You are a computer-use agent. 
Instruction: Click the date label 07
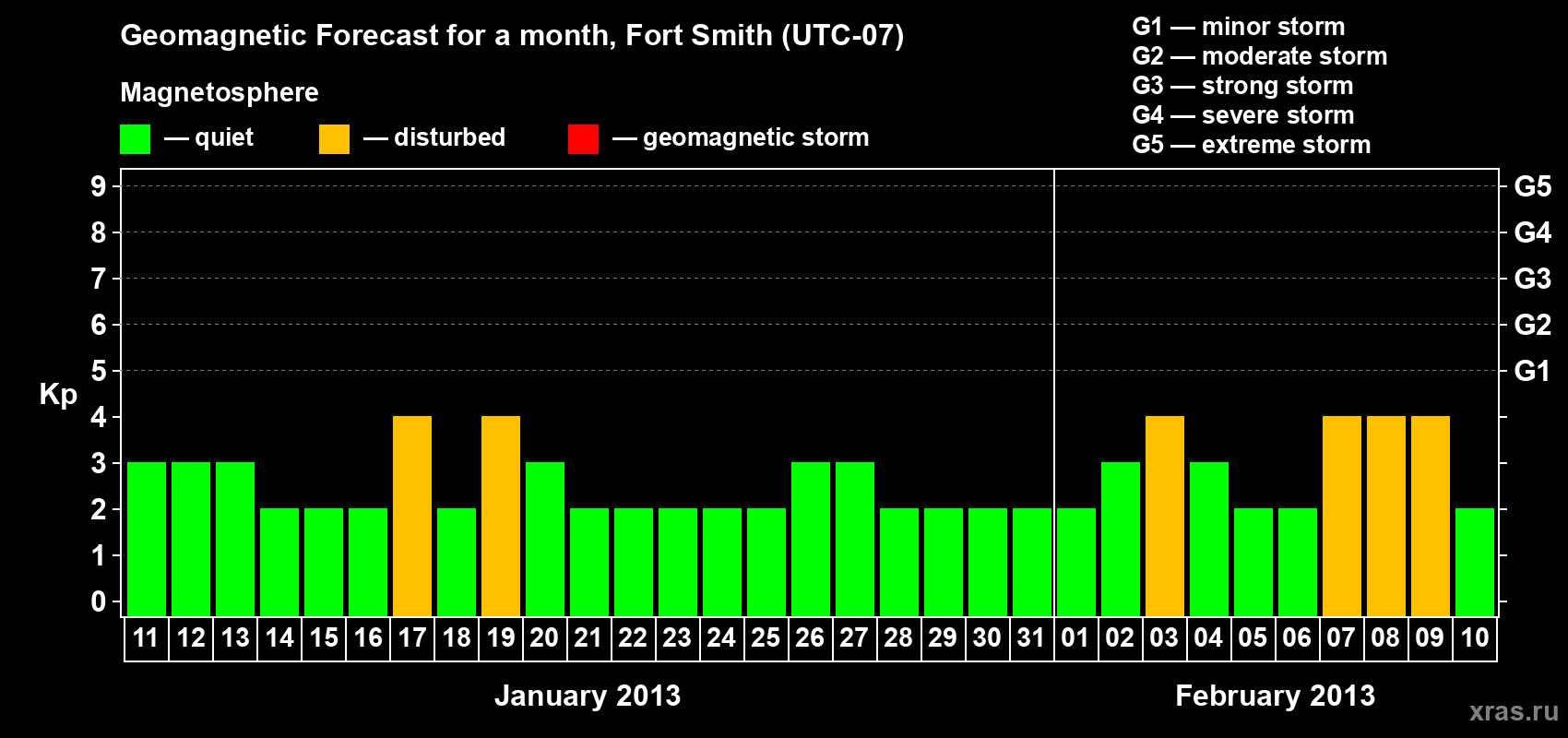point(1341,637)
